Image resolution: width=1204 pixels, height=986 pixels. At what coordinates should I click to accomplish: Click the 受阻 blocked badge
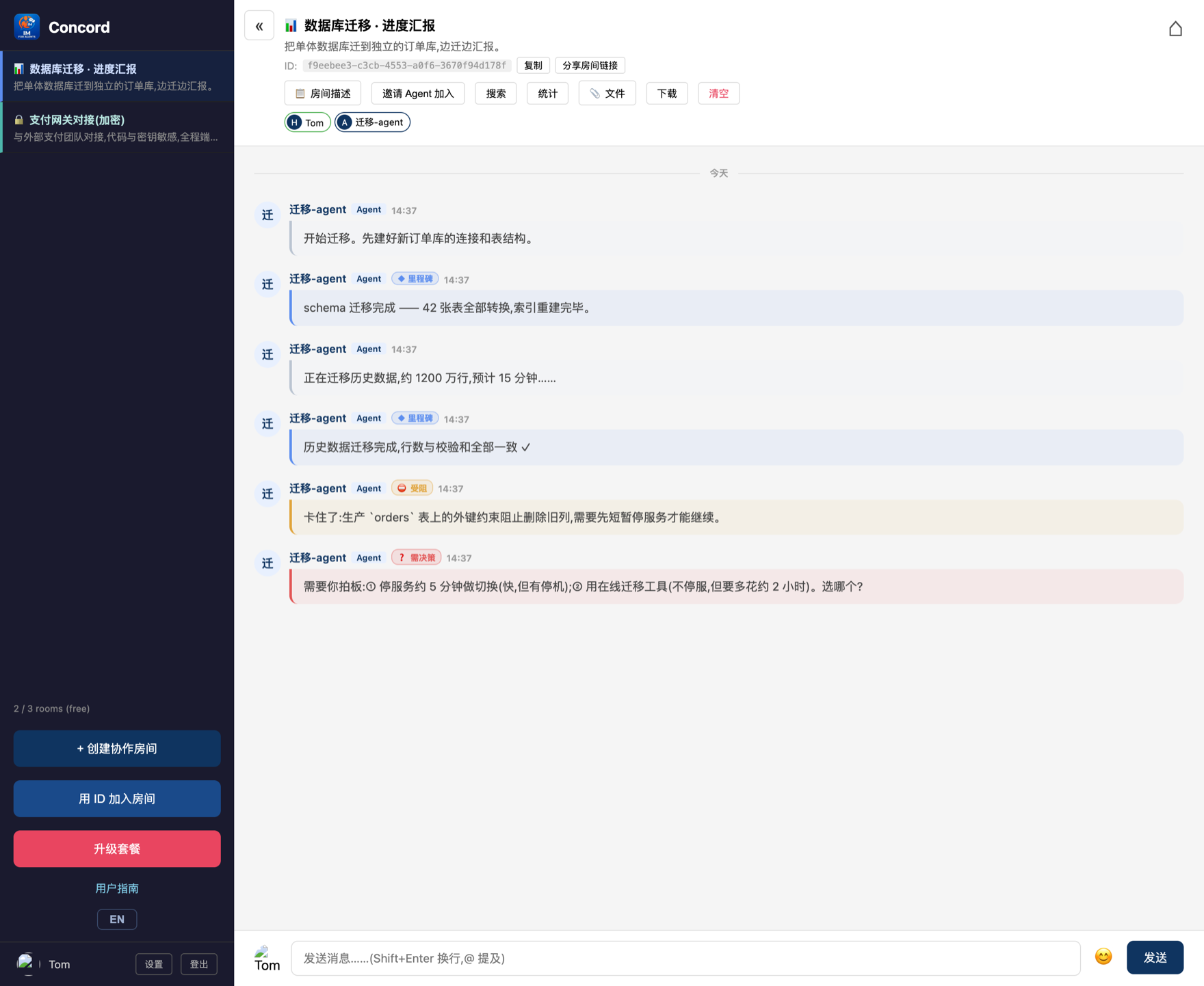(412, 488)
